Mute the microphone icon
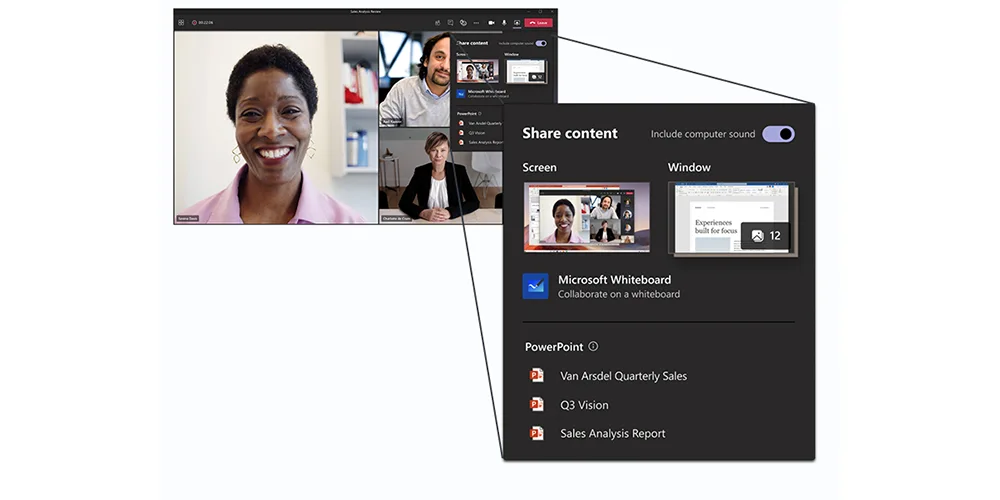This screenshot has width=1000, height=500. coord(504,23)
